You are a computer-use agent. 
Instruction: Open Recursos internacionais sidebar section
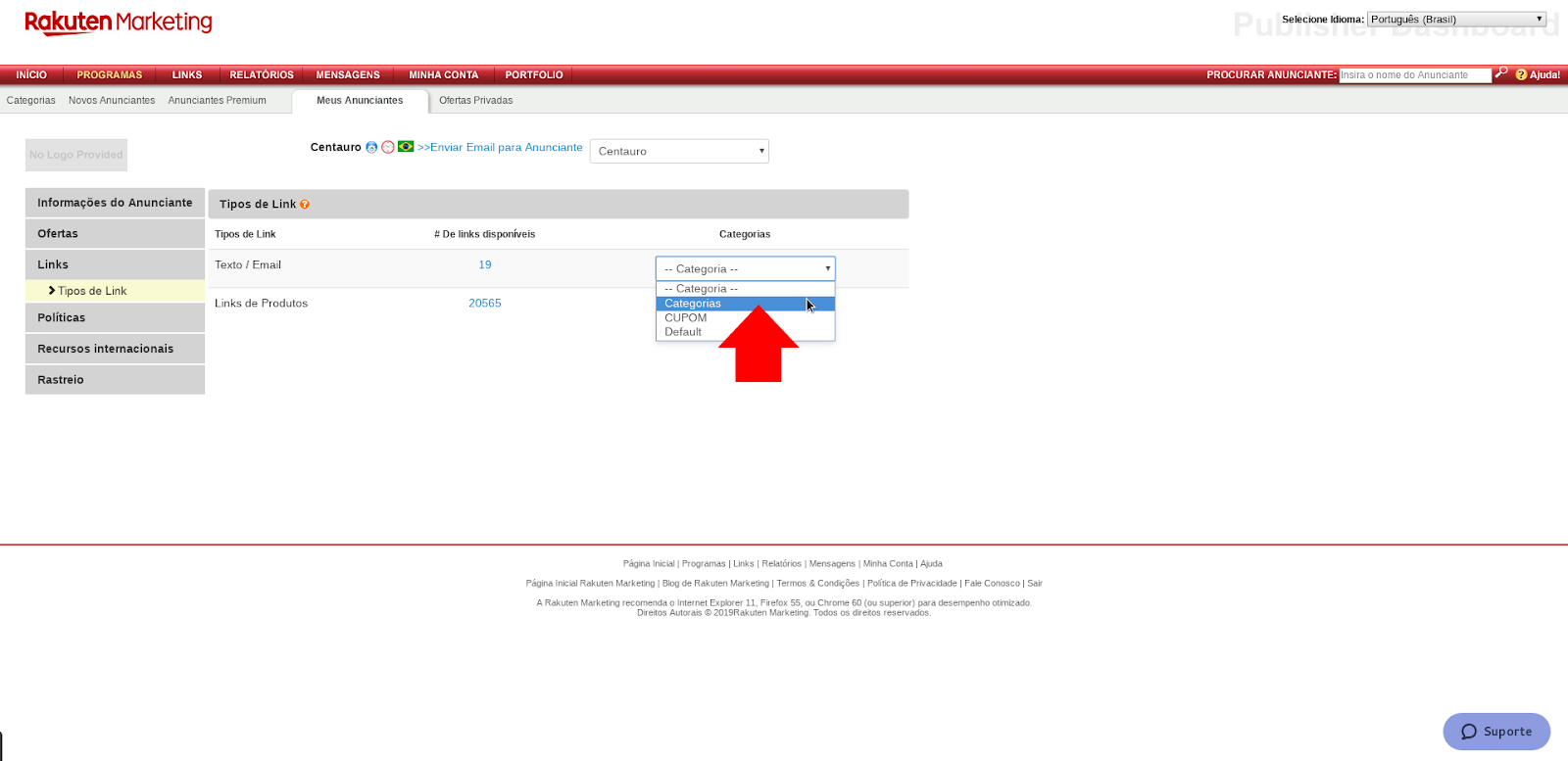[115, 349]
